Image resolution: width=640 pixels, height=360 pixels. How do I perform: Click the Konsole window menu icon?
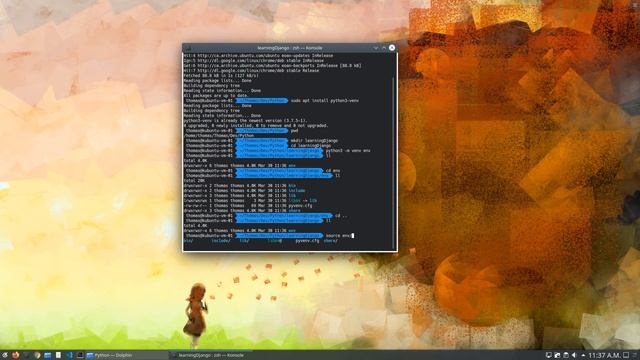coord(188,48)
